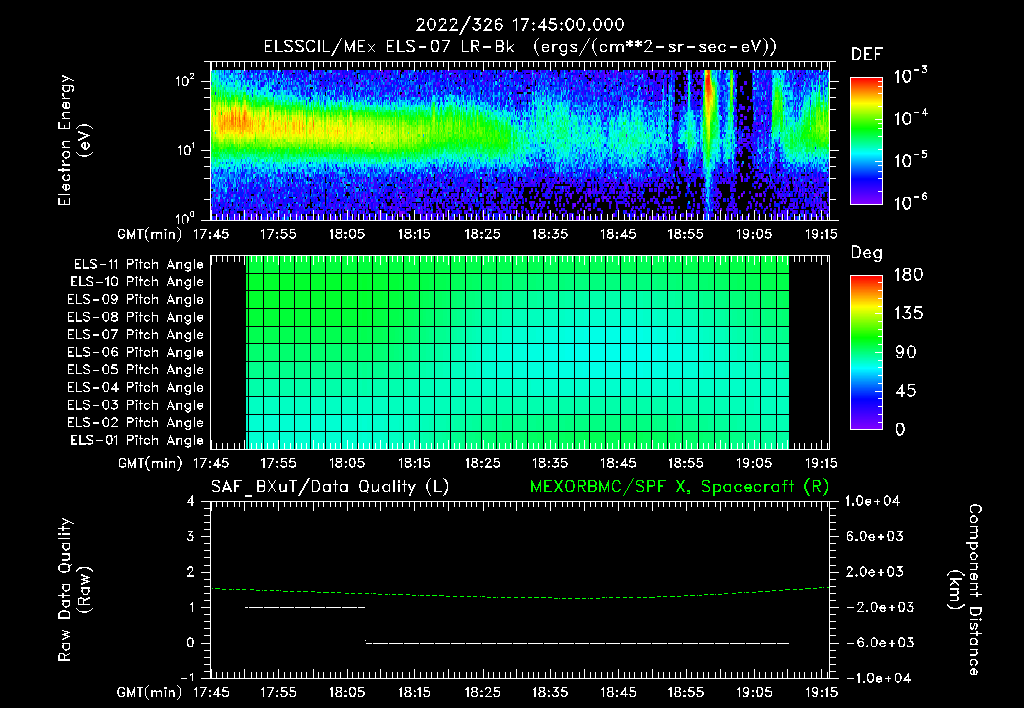Click 18:25 under the electron spectrogram
Viewport: 1024px width, 708px height.
482,234
